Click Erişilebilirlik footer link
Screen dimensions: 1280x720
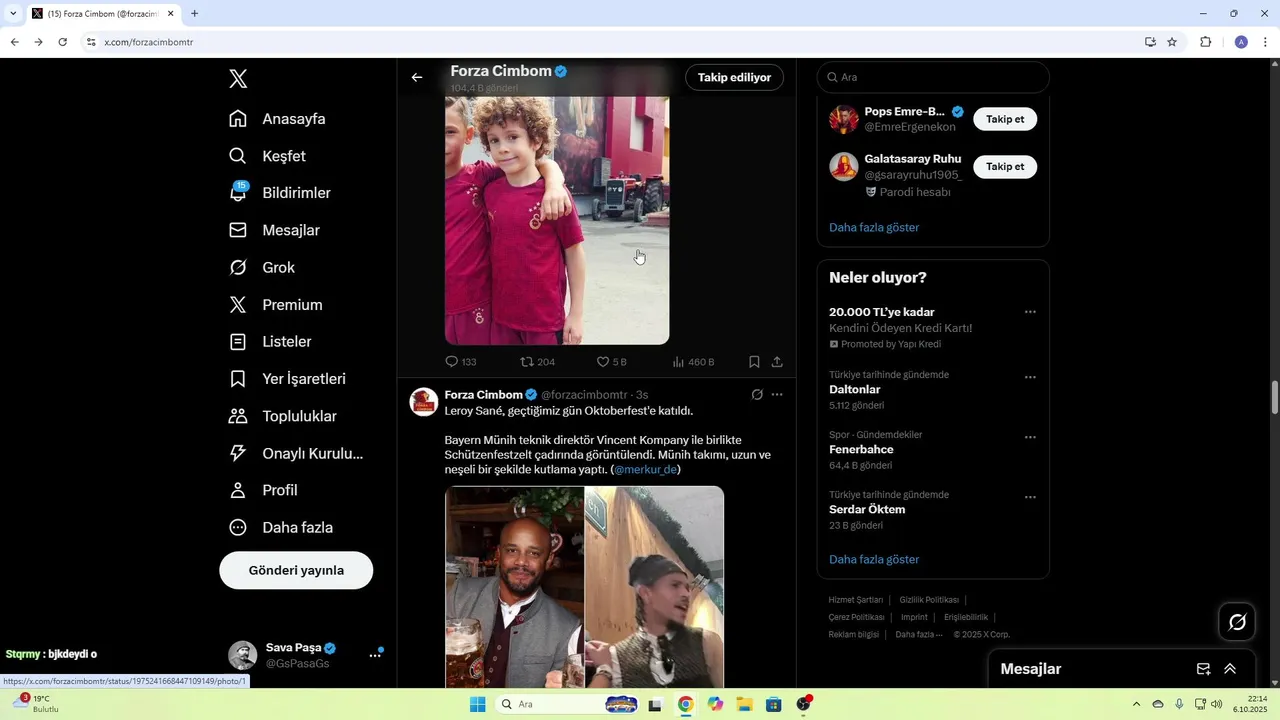[966, 617]
